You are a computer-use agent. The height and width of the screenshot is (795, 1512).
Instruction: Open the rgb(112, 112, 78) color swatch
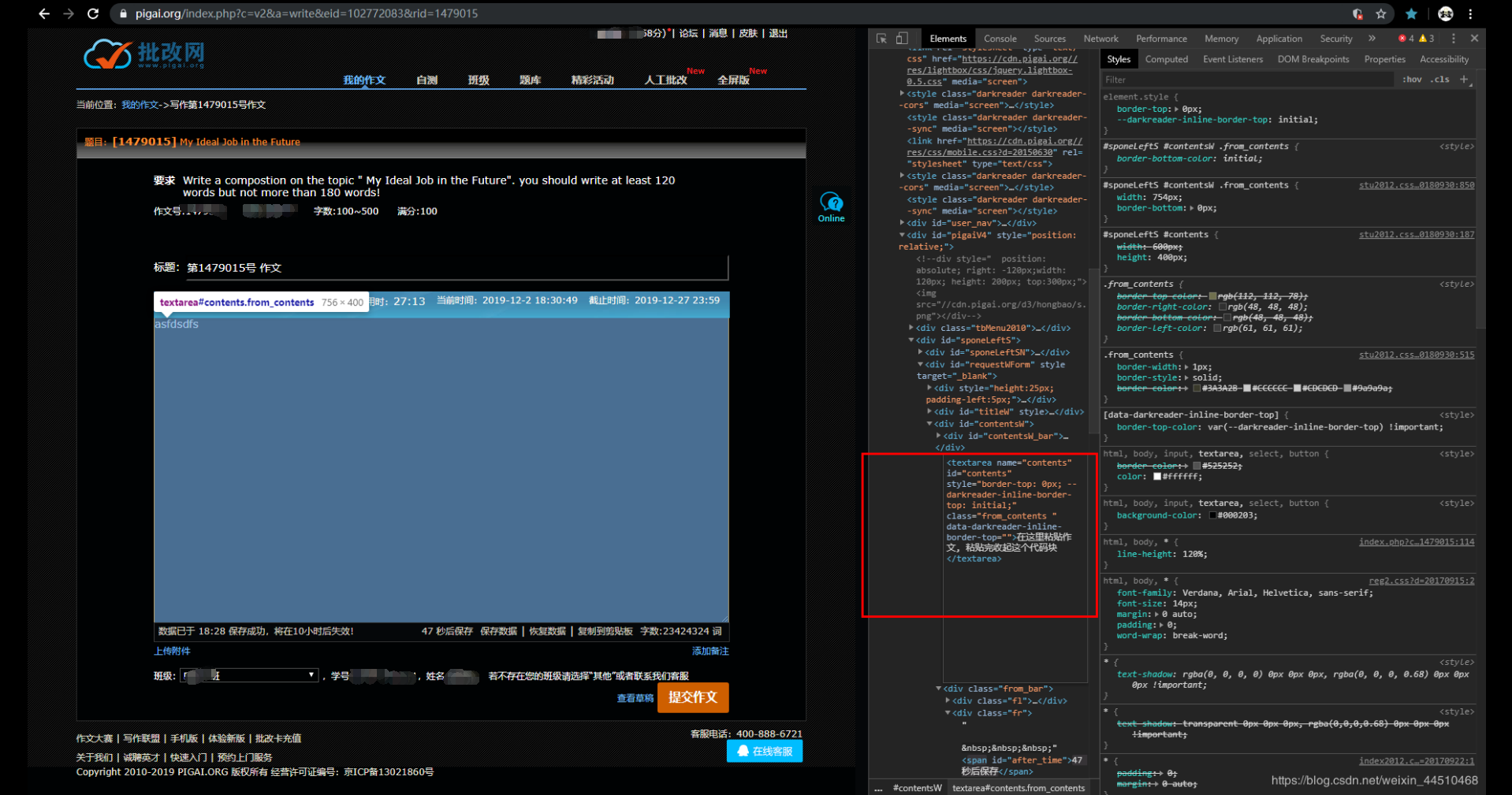pyautogui.click(x=1212, y=296)
